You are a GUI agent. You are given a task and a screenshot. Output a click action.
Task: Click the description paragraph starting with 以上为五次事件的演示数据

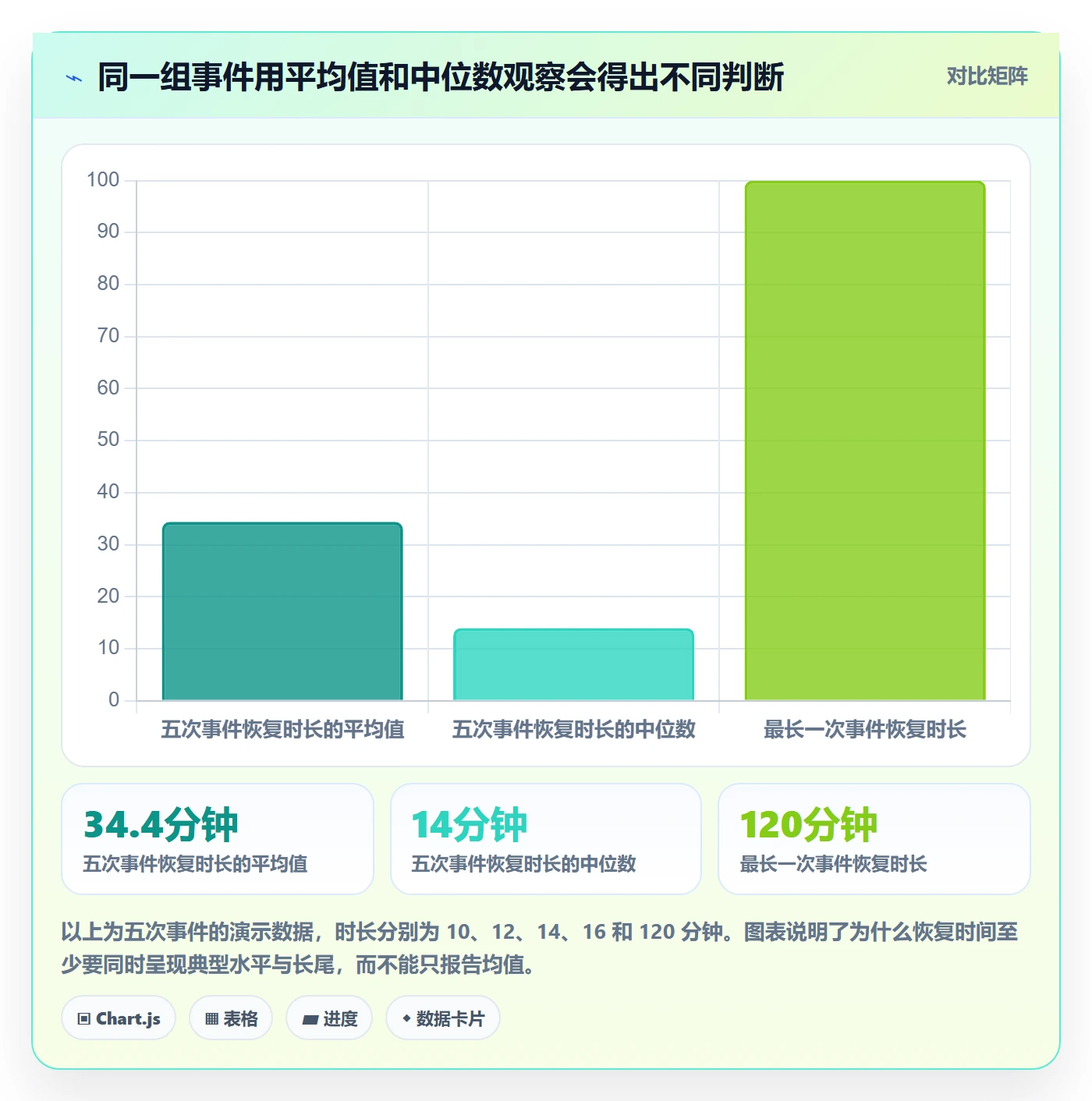[x=540, y=948]
